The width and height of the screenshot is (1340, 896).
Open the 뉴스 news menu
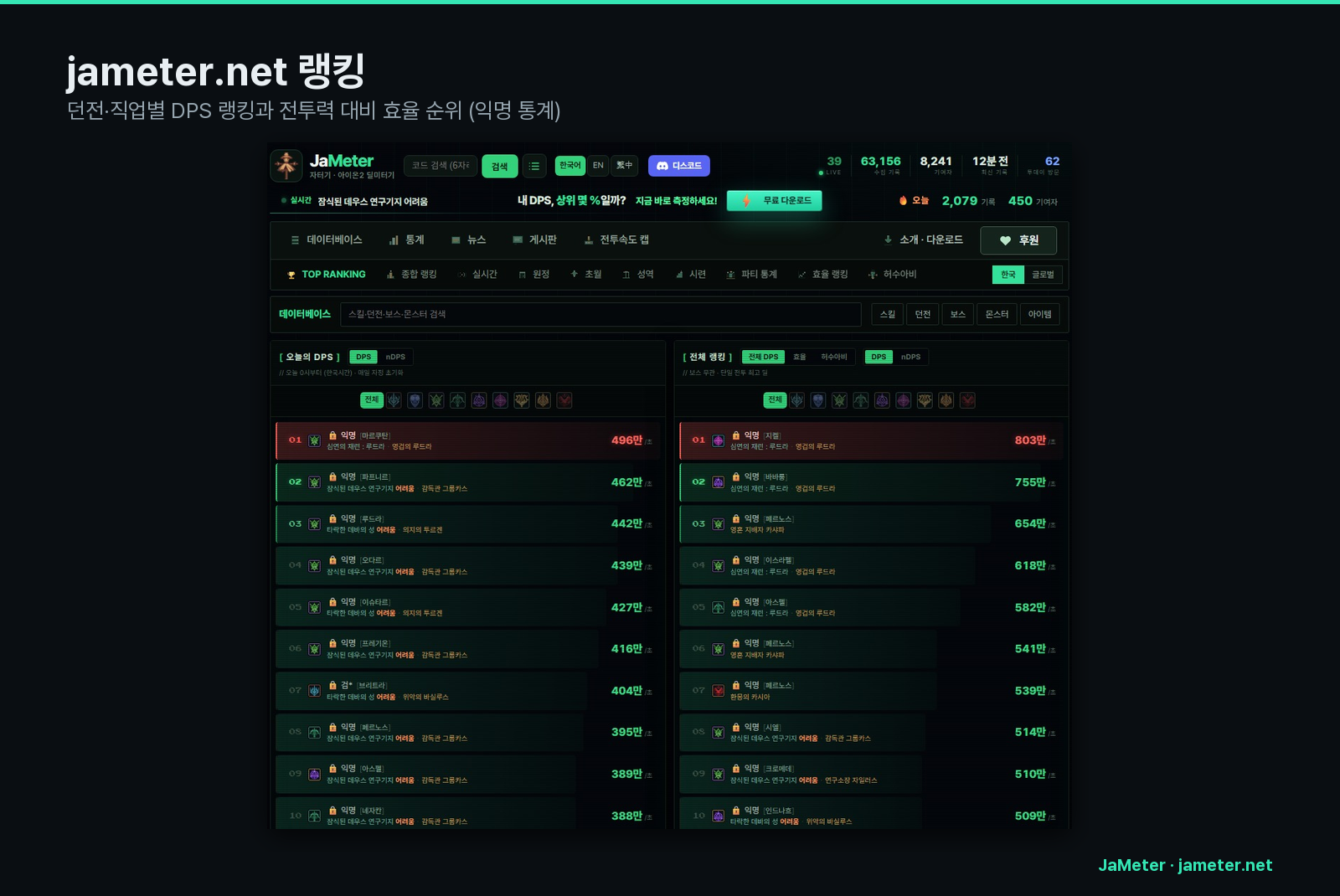pyautogui.click(x=469, y=239)
